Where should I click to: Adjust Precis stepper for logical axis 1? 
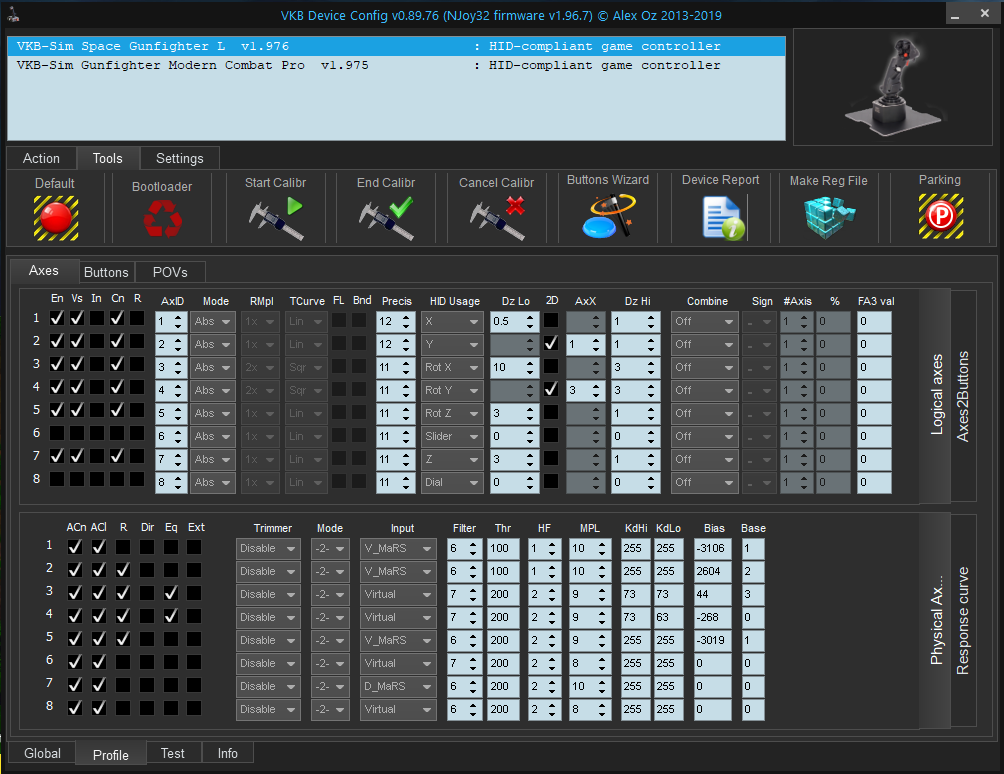coord(406,321)
